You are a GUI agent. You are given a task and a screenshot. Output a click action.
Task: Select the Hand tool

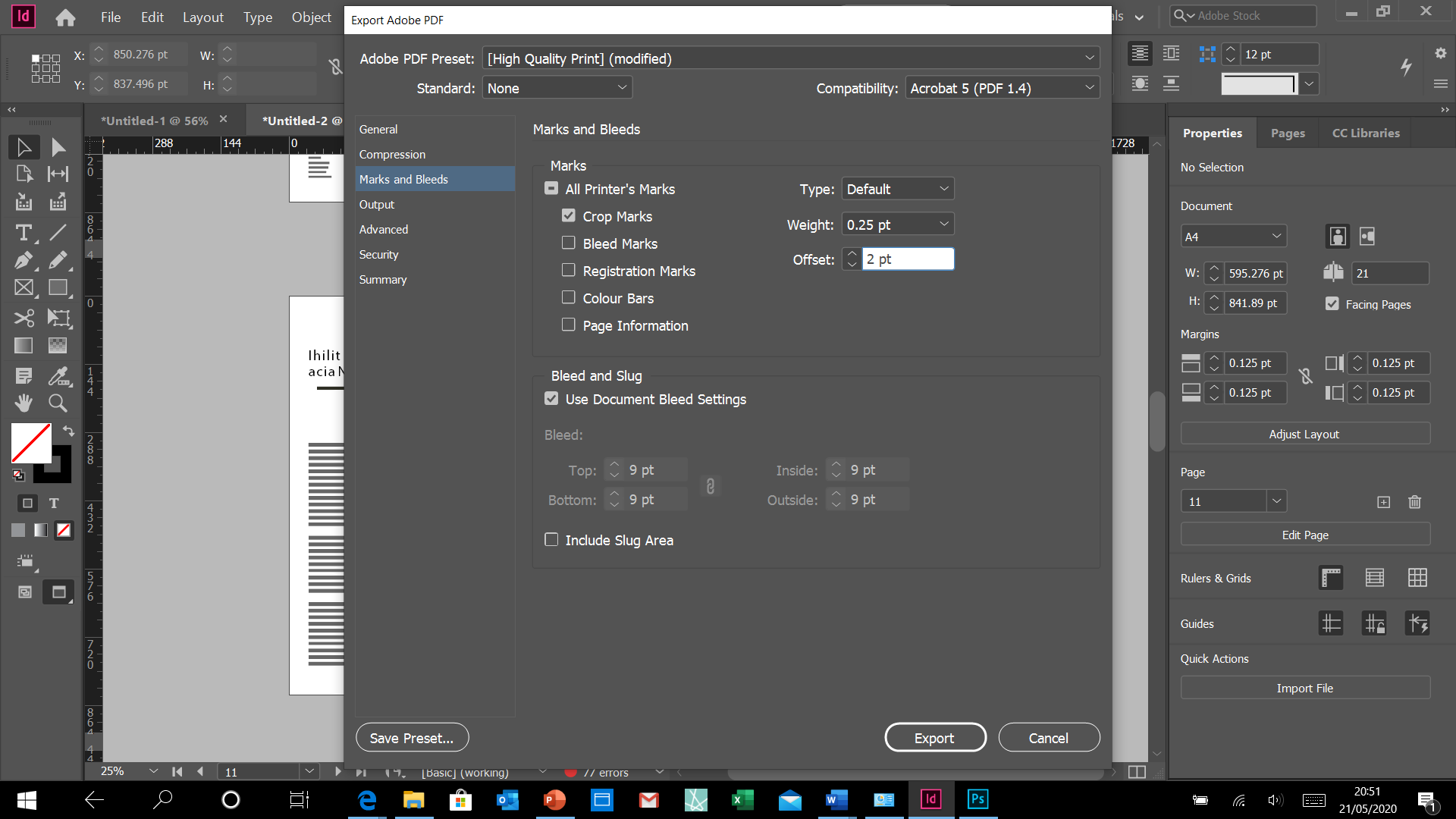pyautogui.click(x=24, y=403)
